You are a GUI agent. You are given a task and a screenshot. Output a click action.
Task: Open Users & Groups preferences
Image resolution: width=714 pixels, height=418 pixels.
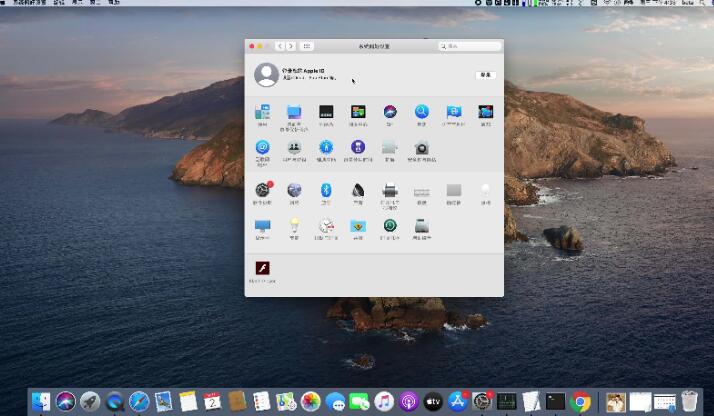pyautogui.click(x=294, y=148)
